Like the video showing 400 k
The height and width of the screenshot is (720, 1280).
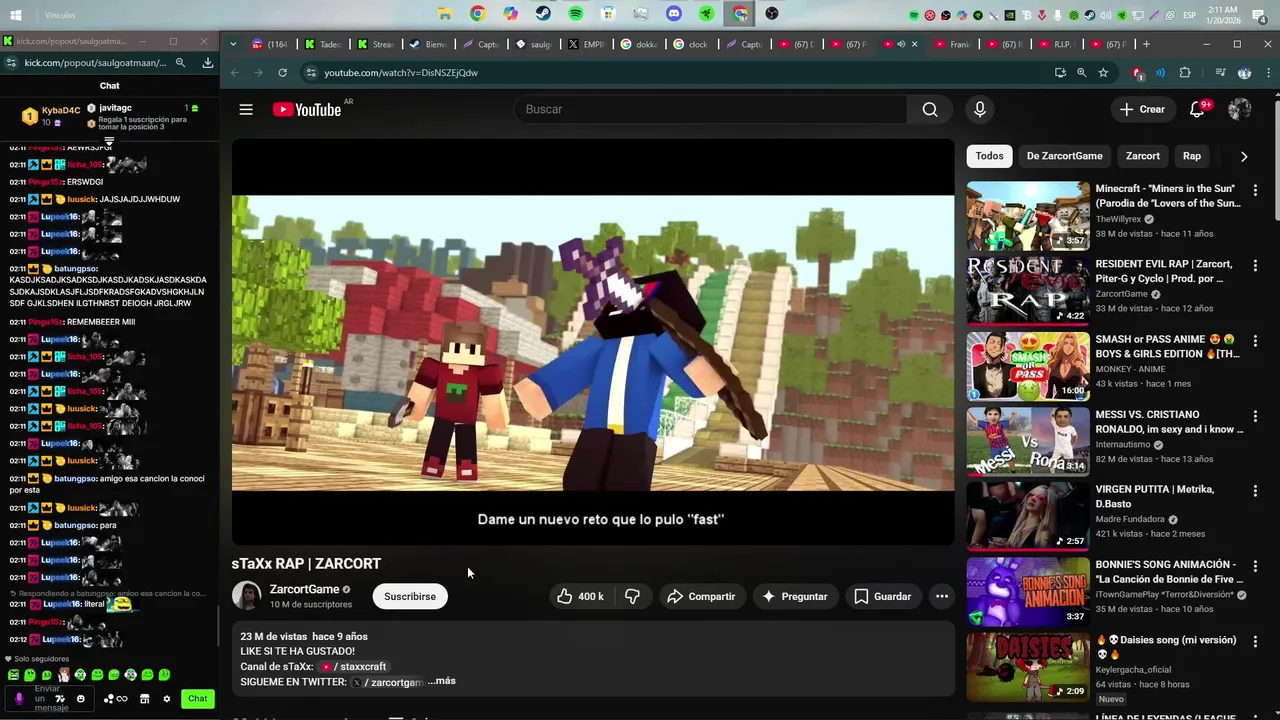pos(580,596)
